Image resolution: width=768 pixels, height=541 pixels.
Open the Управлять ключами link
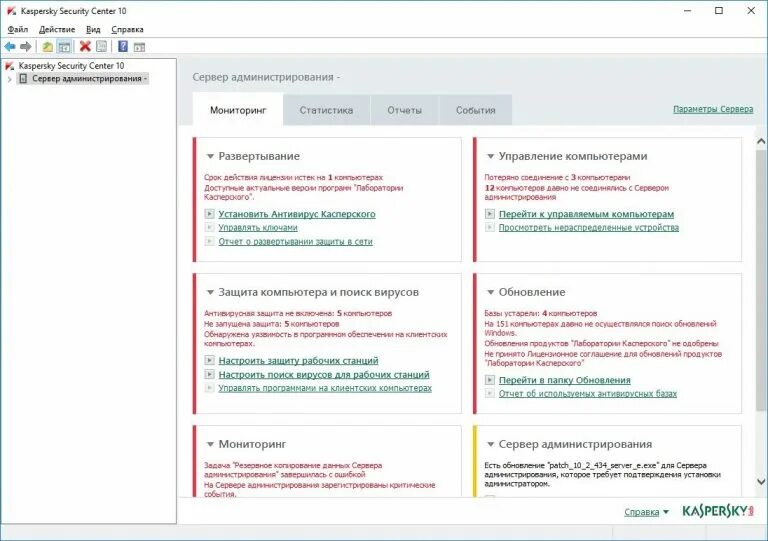coord(258,227)
